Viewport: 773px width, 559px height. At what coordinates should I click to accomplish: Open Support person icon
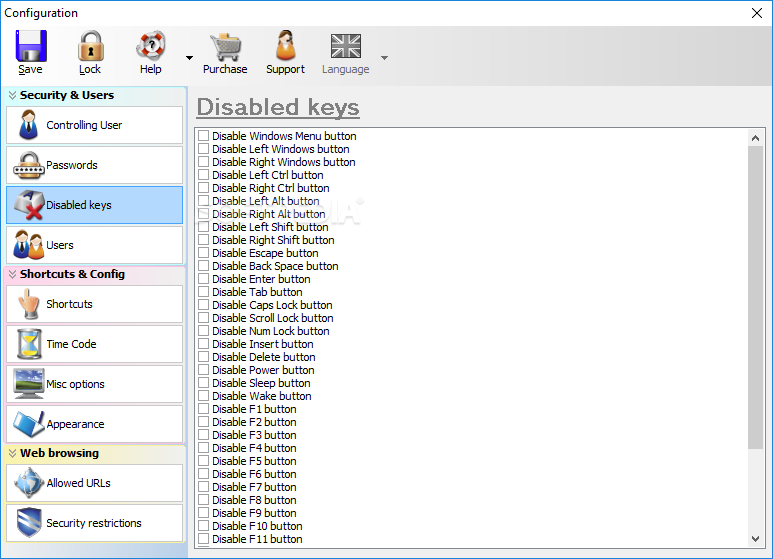coord(285,45)
